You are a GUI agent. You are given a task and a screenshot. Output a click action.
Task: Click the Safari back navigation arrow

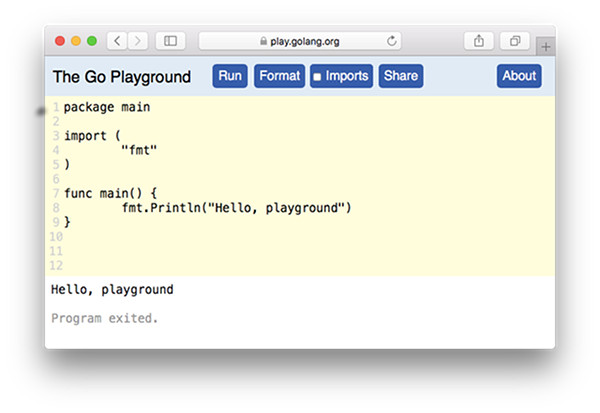click(x=117, y=41)
